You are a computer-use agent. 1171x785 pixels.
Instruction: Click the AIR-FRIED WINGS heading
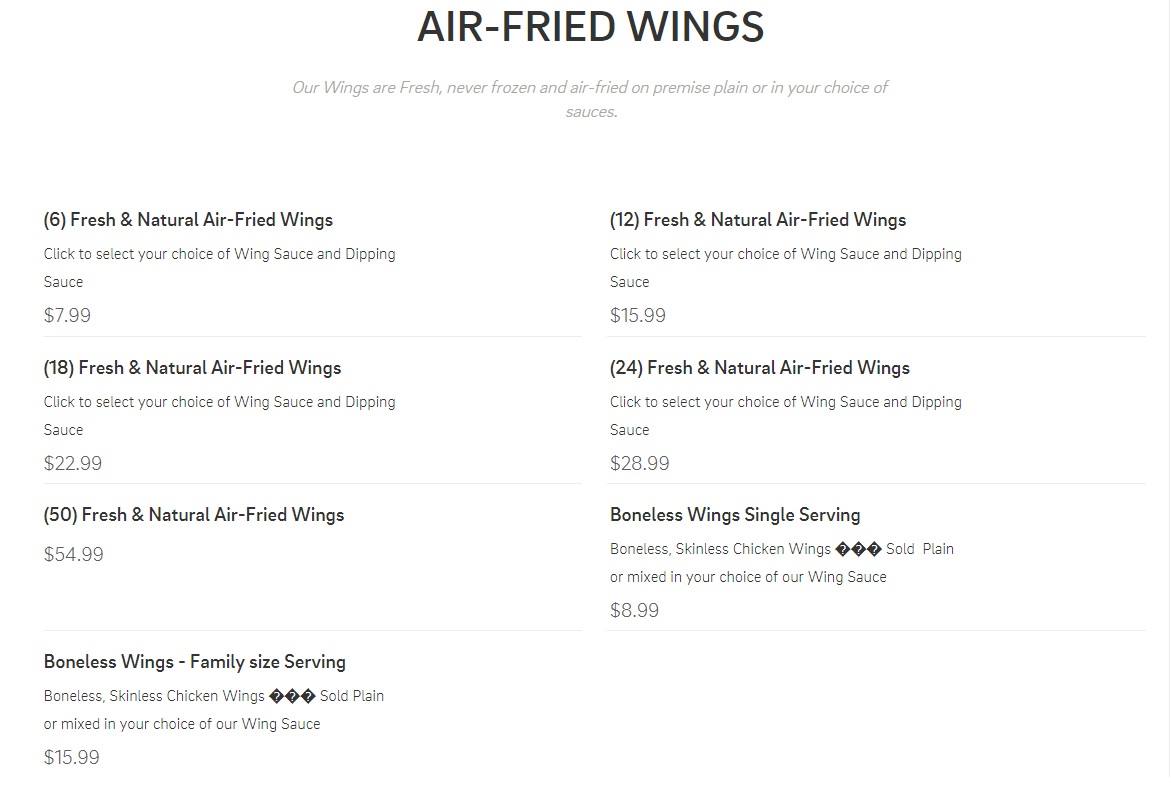pyautogui.click(x=590, y=27)
